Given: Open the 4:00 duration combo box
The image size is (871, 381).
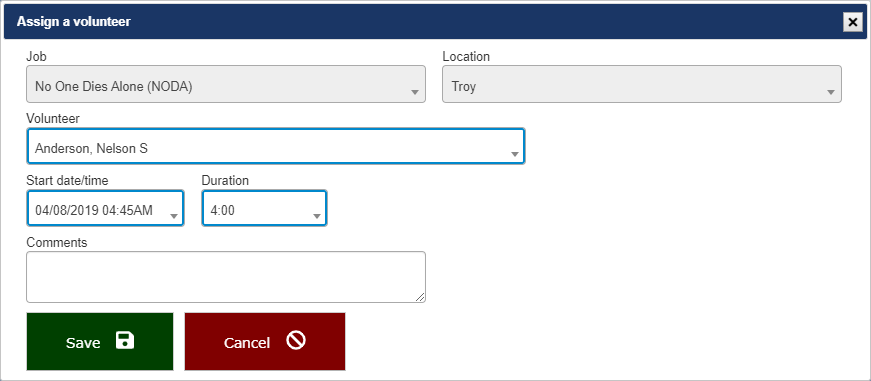Looking at the screenshot, I should (264, 208).
